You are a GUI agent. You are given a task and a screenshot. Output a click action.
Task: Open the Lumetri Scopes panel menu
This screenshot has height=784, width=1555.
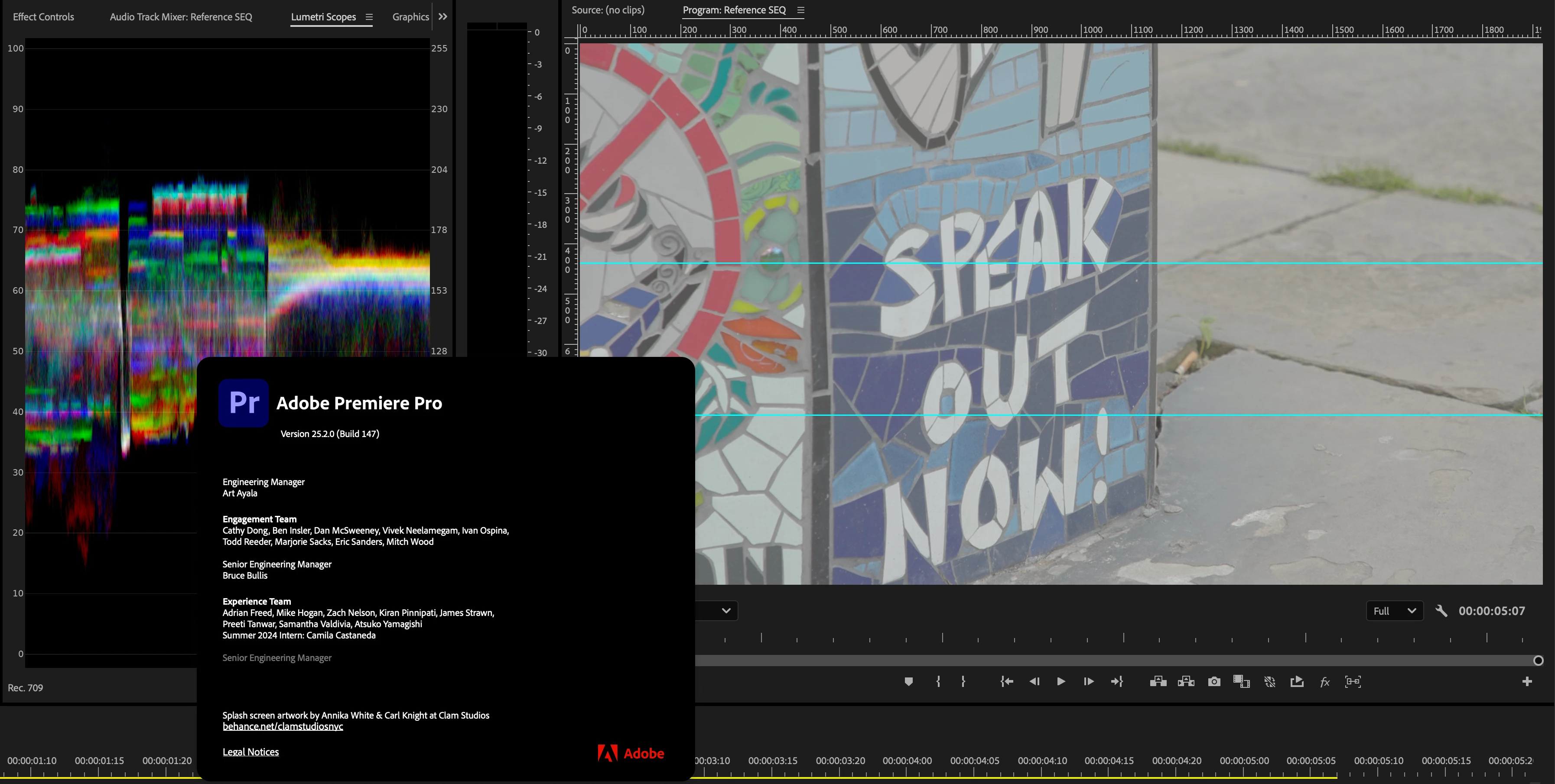(369, 17)
